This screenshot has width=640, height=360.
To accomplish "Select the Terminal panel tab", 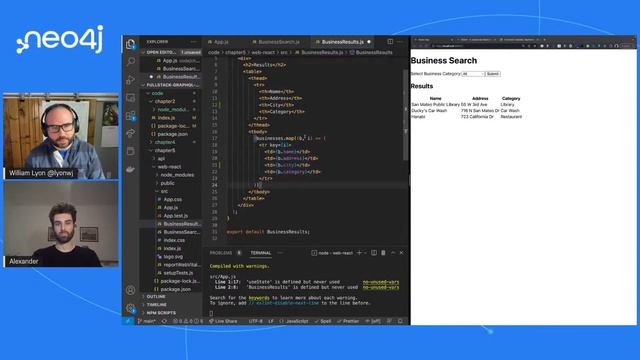I will [x=261, y=253].
